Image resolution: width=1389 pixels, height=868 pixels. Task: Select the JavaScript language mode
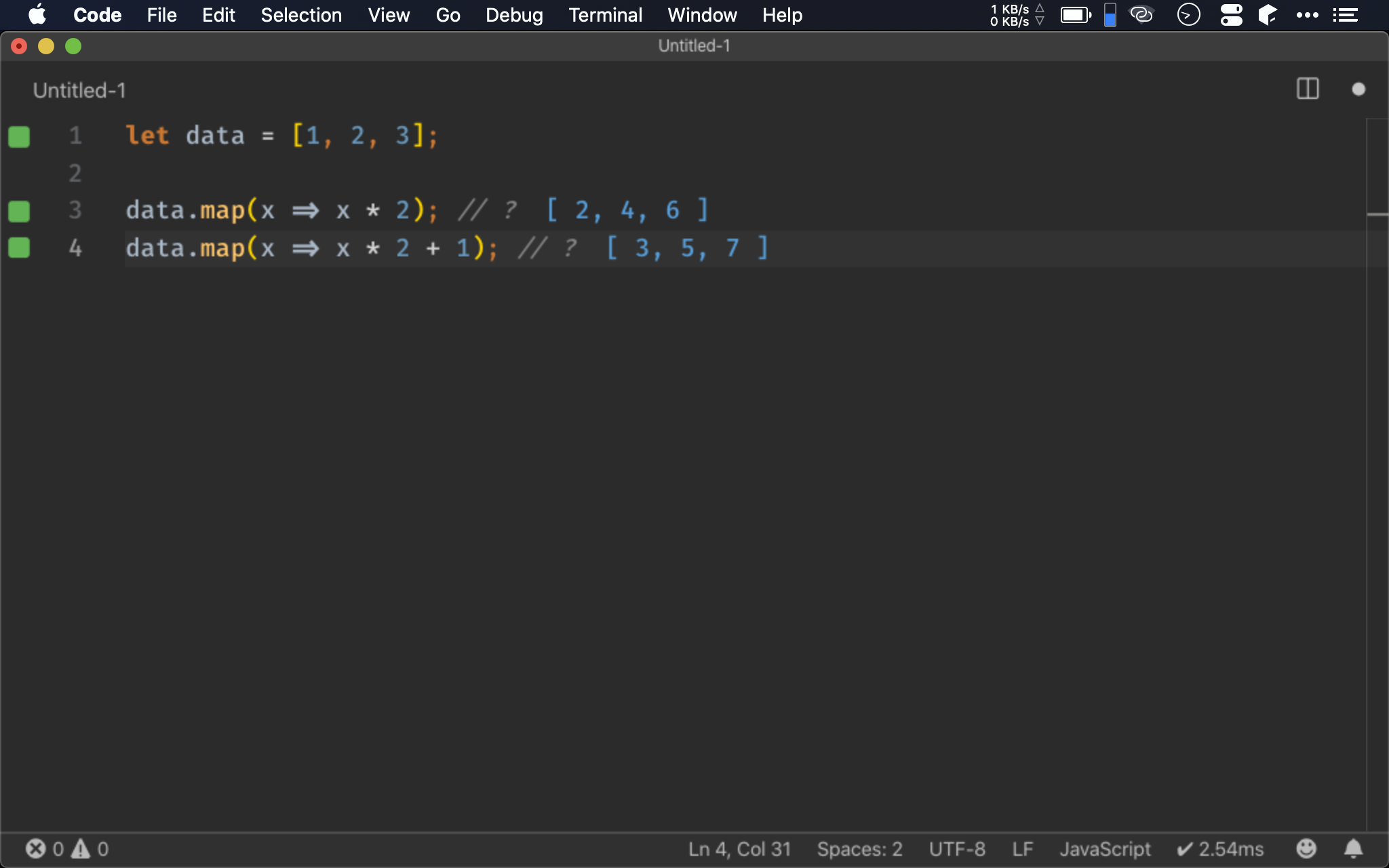[x=1105, y=849]
